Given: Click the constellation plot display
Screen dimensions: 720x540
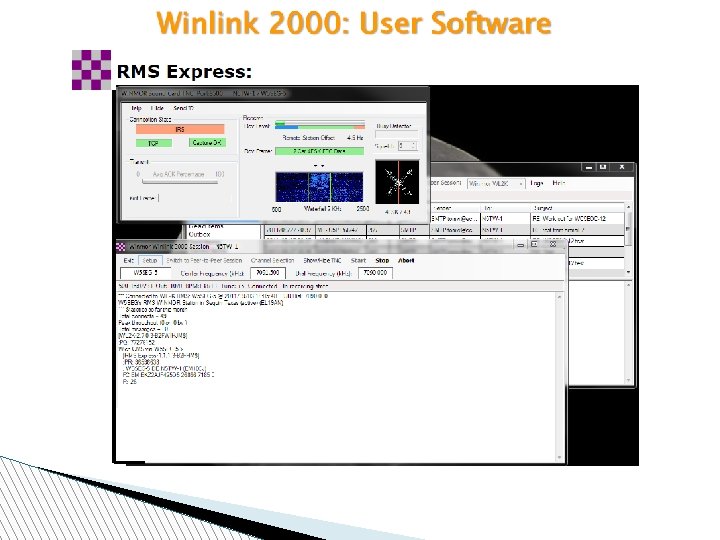Looking at the screenshot, I should 397,182.
